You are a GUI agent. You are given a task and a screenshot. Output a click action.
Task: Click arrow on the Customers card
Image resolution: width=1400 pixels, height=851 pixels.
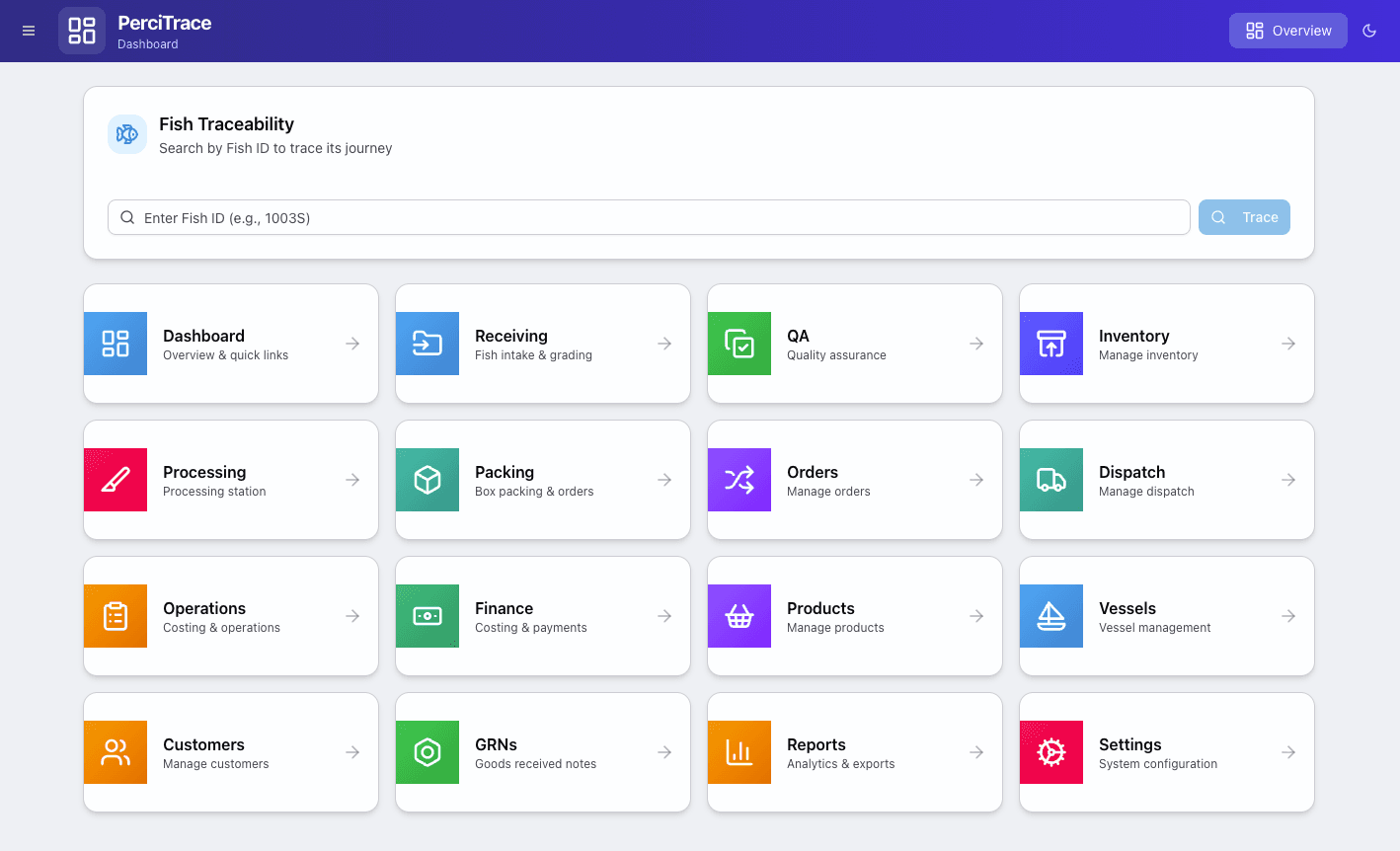pos(352,752)
